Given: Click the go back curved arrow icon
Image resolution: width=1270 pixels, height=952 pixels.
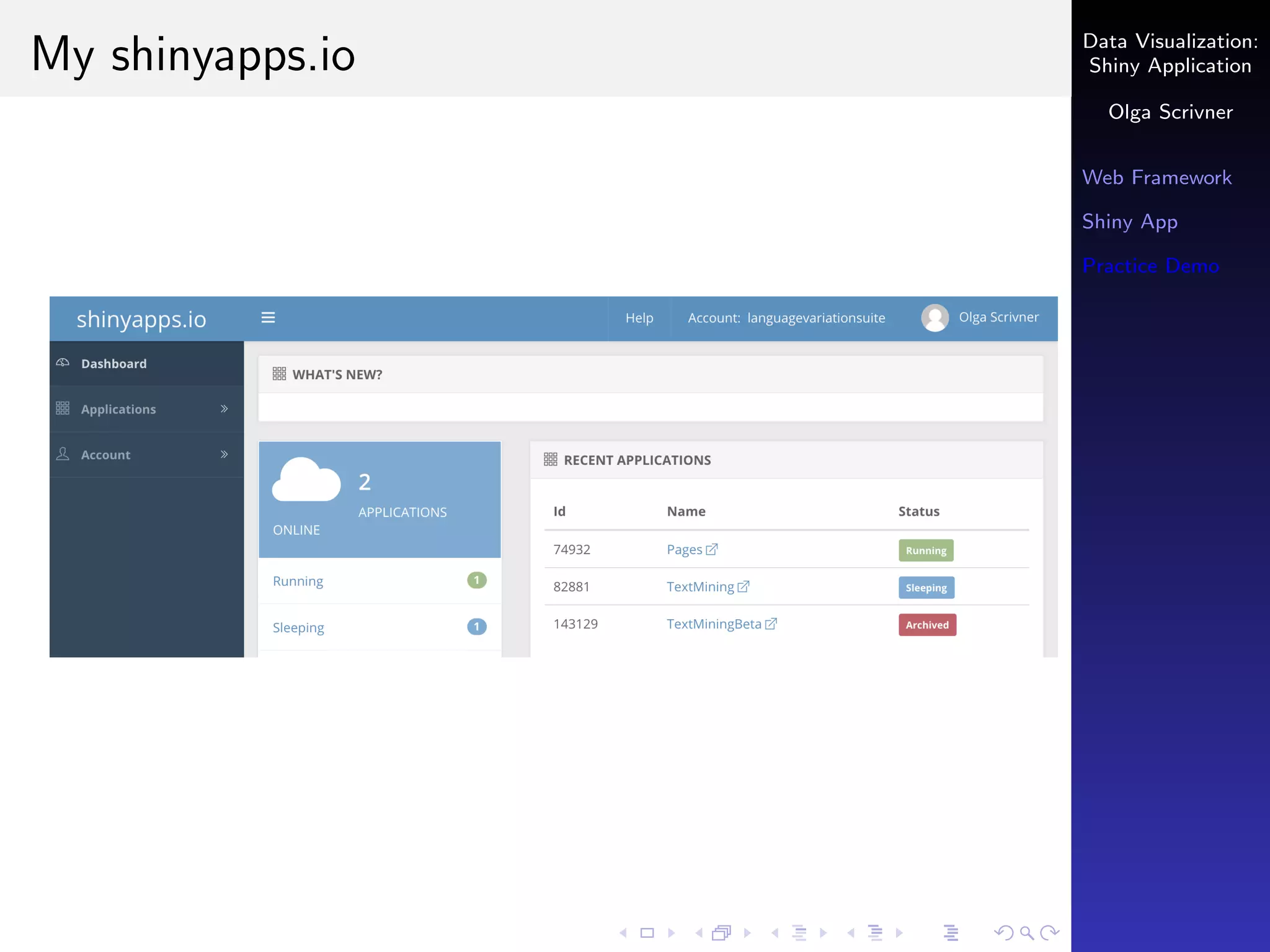Looking at the screenshot, I should pyautogui.click(x=1003, y=933).
